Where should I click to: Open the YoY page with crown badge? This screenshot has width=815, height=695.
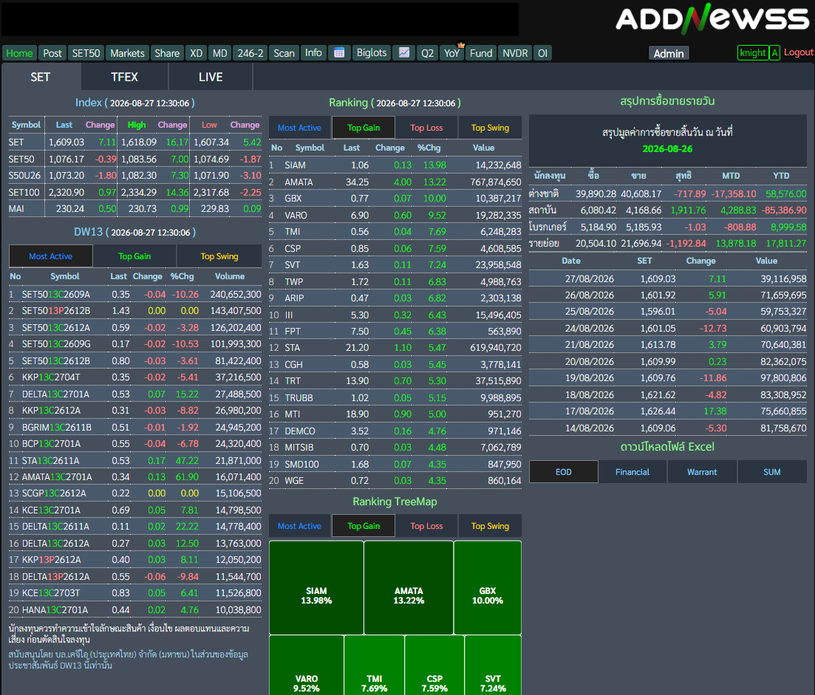[452, 53]
